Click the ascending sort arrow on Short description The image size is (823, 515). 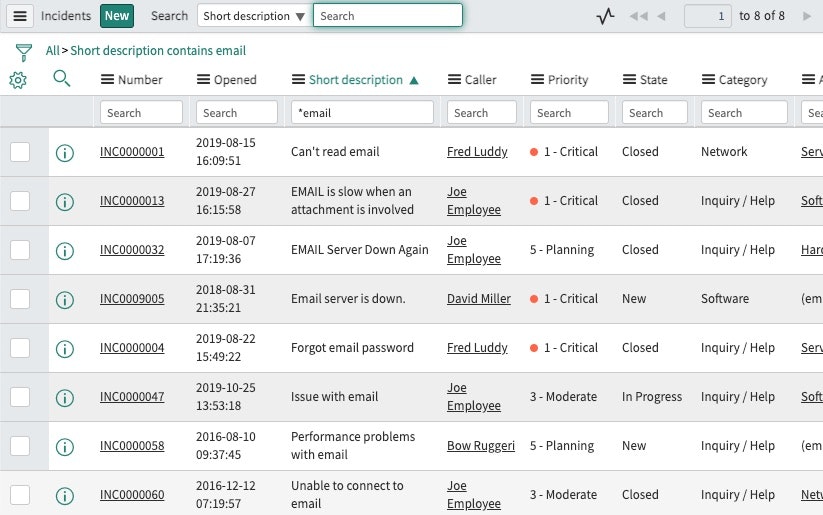point(414,80)
